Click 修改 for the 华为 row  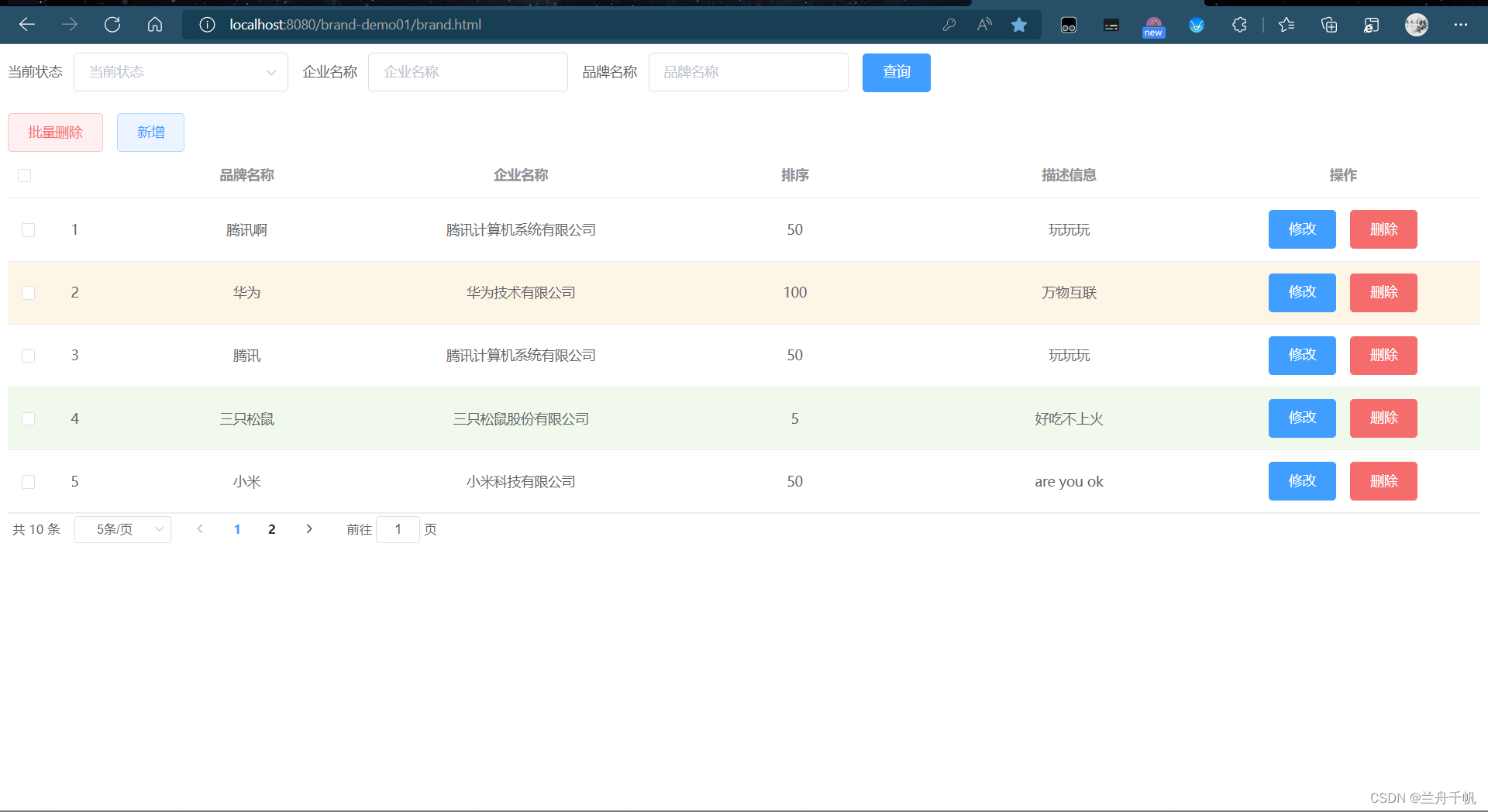point(1302,292)
